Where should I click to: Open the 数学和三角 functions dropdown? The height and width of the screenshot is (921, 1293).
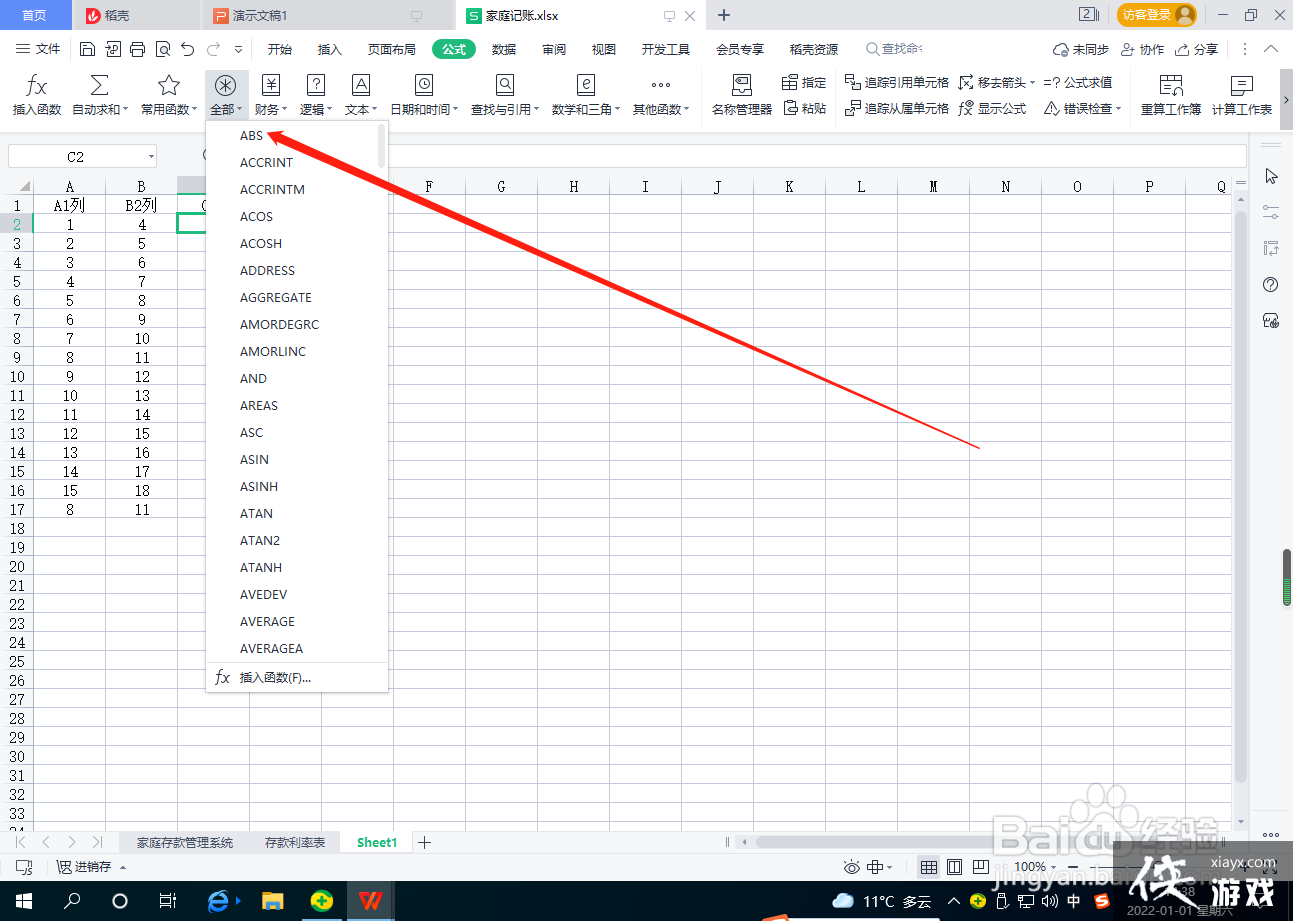point(586,96)
